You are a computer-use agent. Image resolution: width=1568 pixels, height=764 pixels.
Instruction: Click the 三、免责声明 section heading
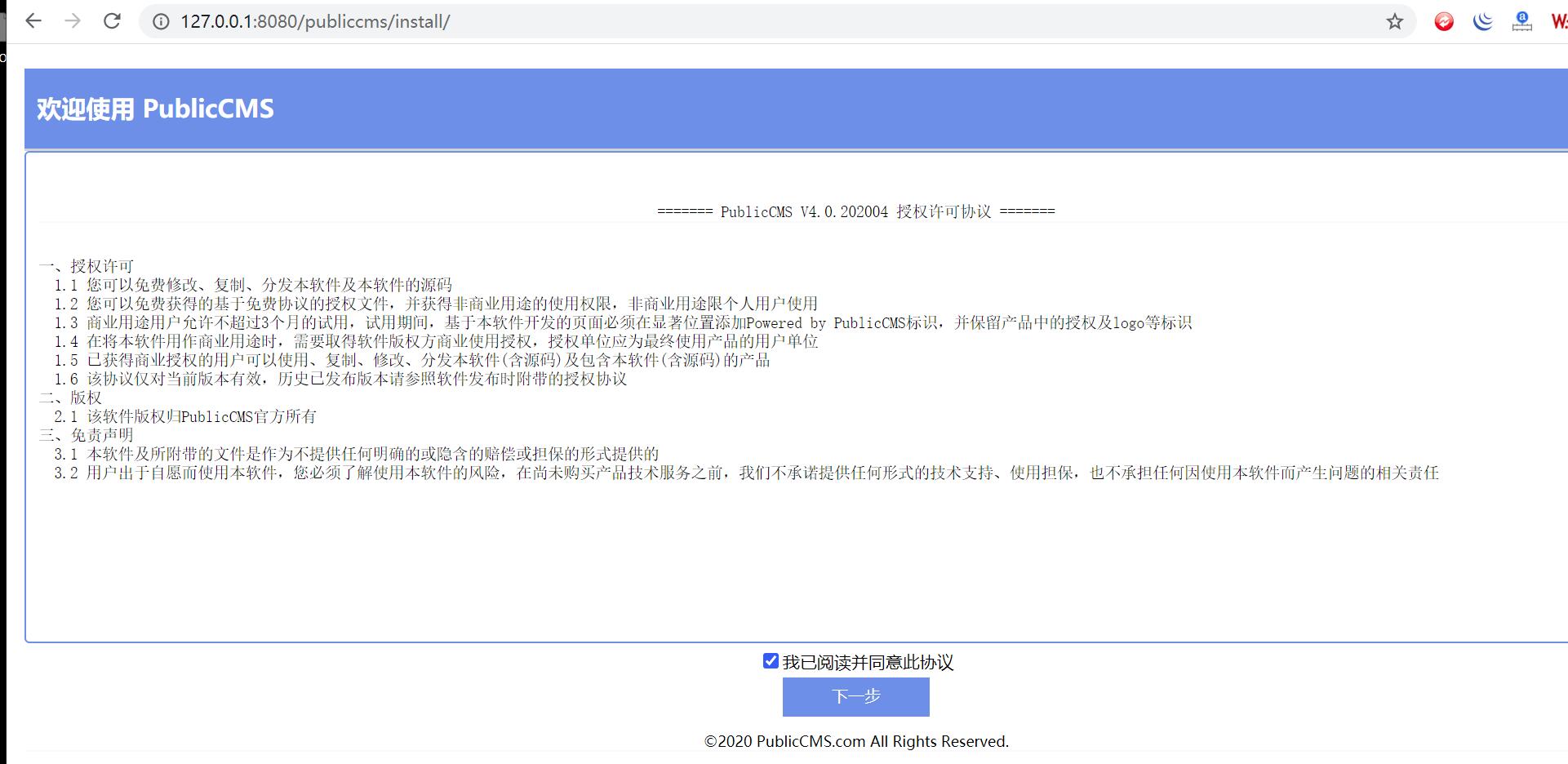point(86,435)
